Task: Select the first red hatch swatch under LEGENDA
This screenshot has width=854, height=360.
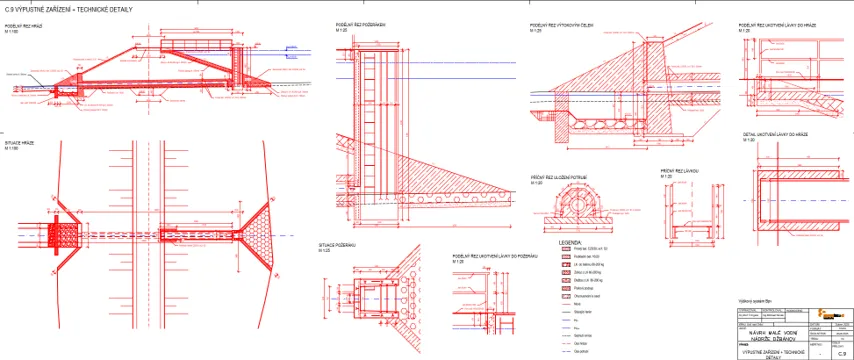Action: (565, 248)
